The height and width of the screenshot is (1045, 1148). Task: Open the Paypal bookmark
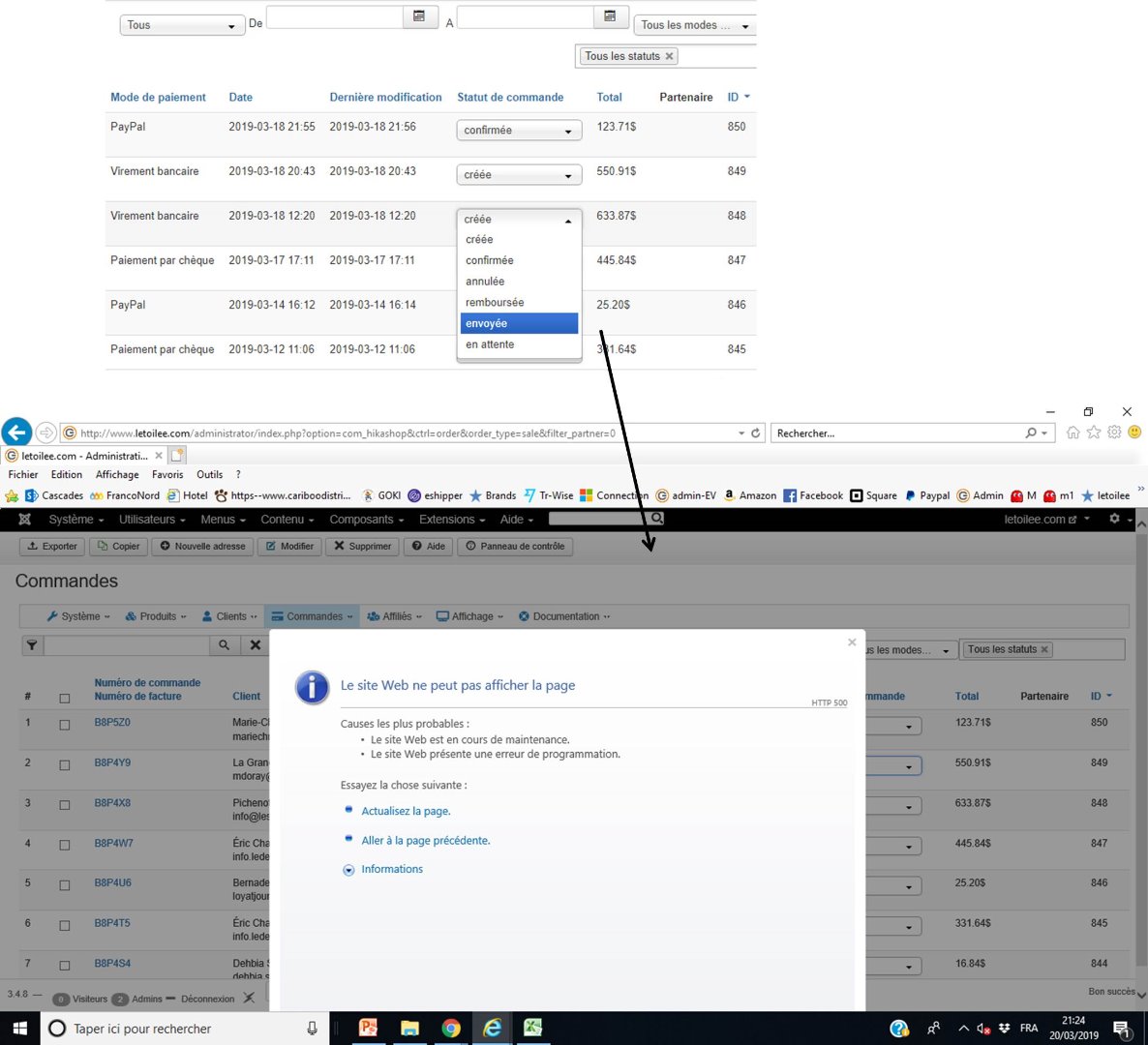(x=927, y=495)
